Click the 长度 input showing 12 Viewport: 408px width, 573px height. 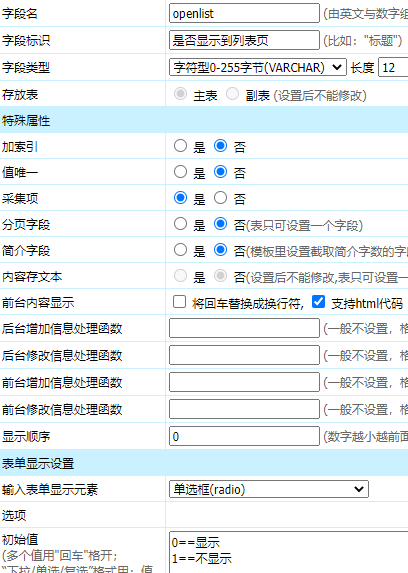[x=393, y=67]
